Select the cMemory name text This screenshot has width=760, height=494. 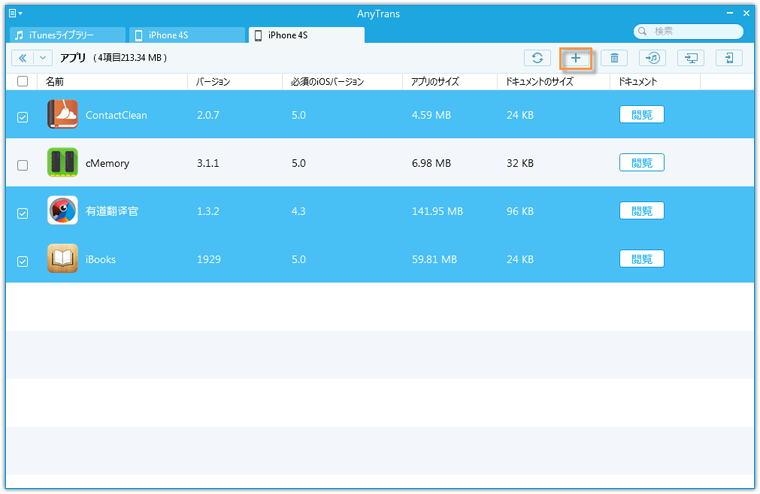[x=107, y=163]
